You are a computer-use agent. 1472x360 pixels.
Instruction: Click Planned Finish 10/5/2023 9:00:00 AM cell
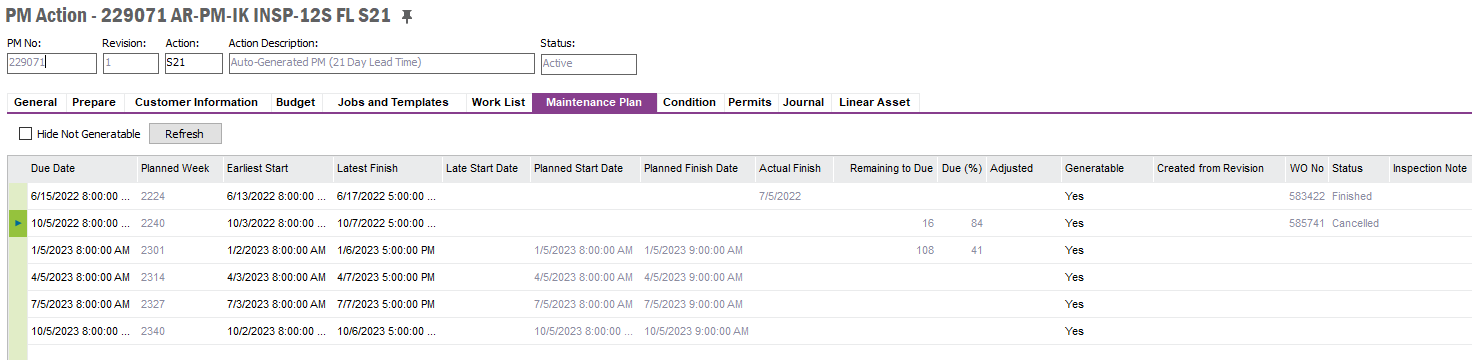pyautogui.click(x=698, y=331)
